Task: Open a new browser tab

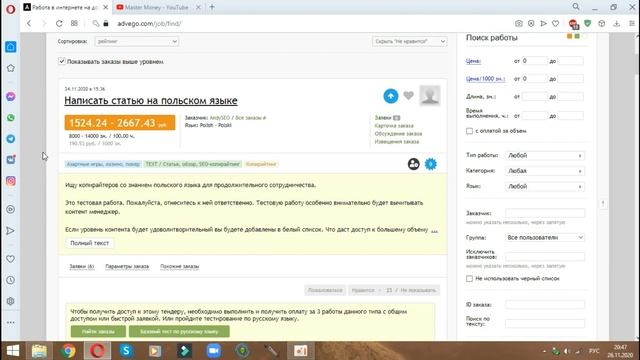Action: point(212,7)
